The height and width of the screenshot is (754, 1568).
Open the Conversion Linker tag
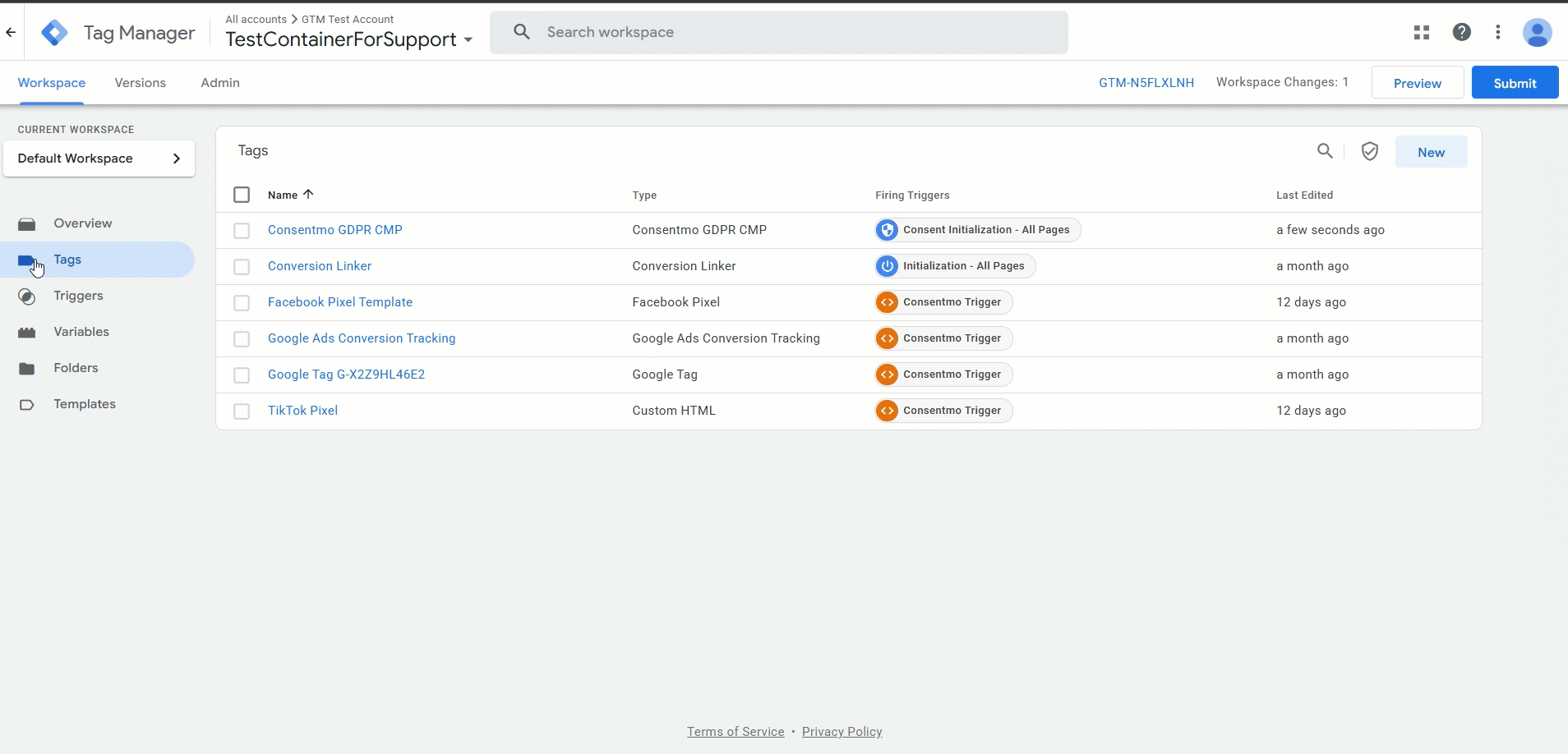[x=320, y=266]
